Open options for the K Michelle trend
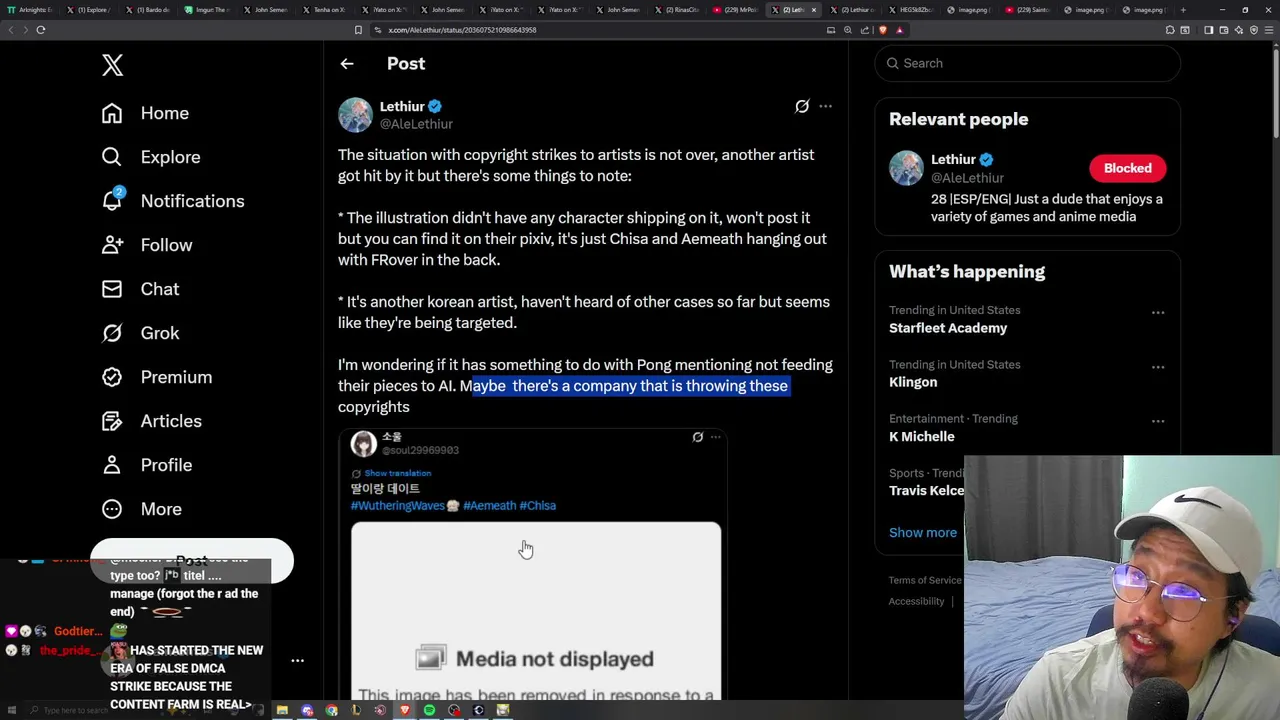 click(x=1158, y=421)
